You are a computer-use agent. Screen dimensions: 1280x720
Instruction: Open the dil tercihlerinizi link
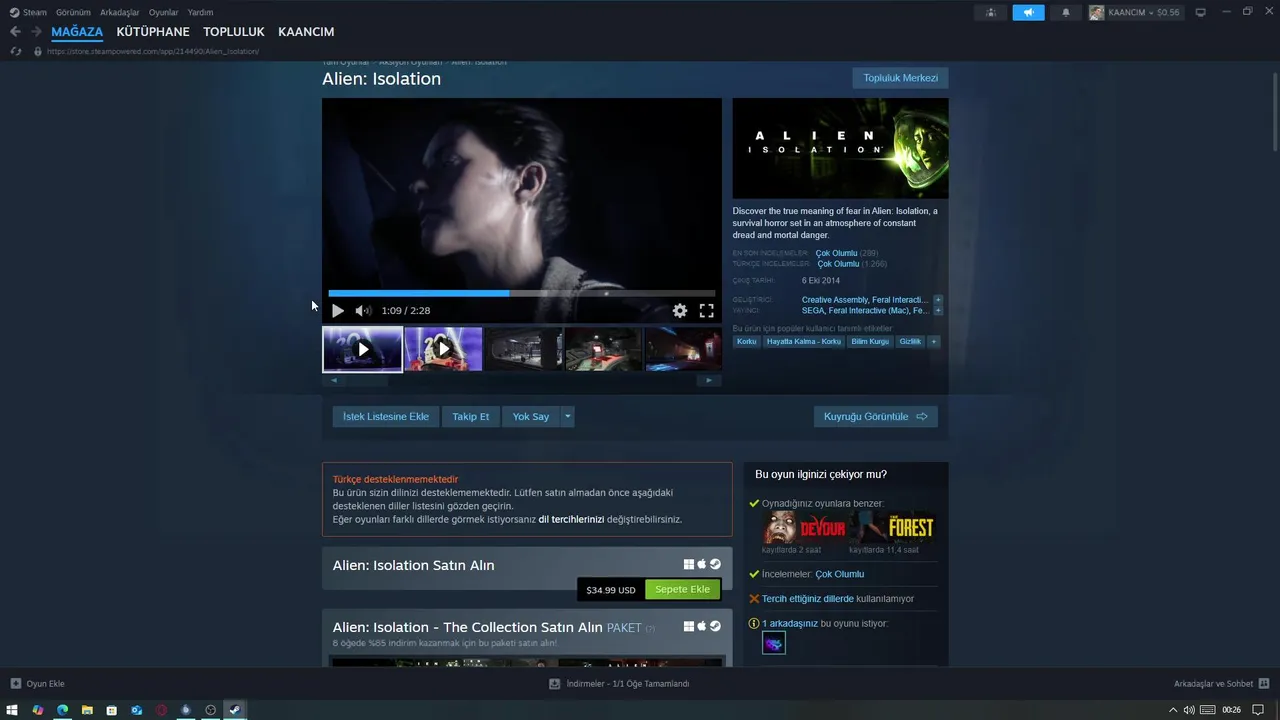(x=571, y=519)
